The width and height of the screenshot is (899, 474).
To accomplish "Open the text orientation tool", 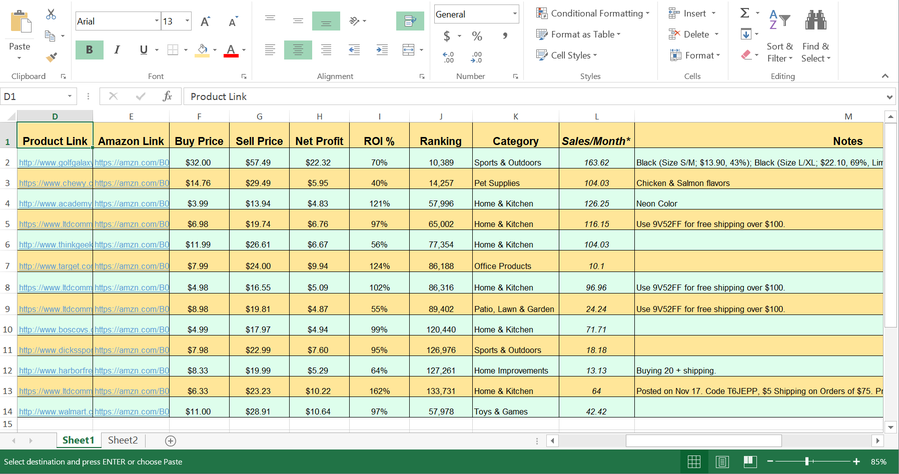I will point(355,21).
